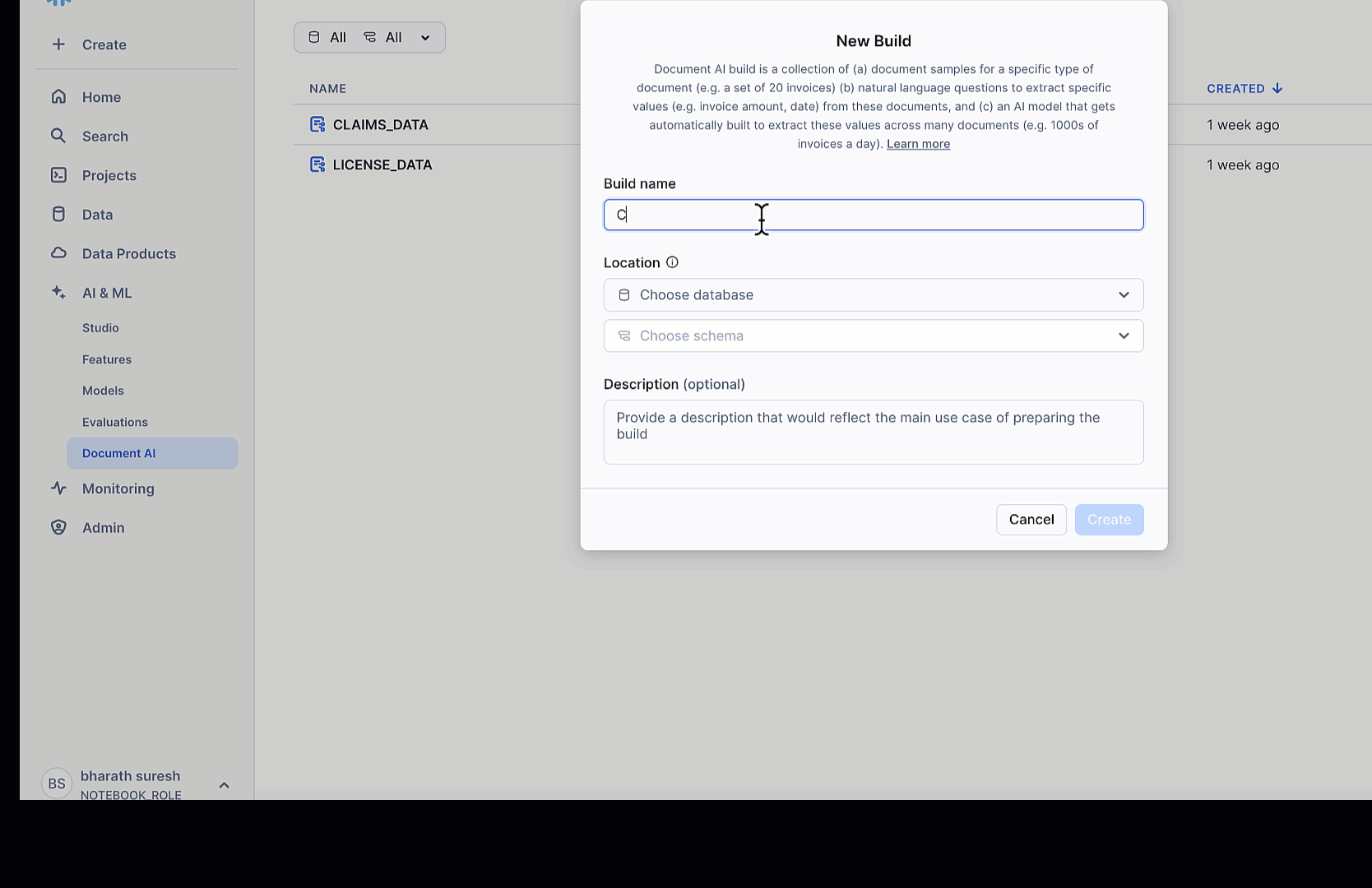Click the Data Products cloud icon
Screen dimensions: 1372x888
click(x=58, y=253)
